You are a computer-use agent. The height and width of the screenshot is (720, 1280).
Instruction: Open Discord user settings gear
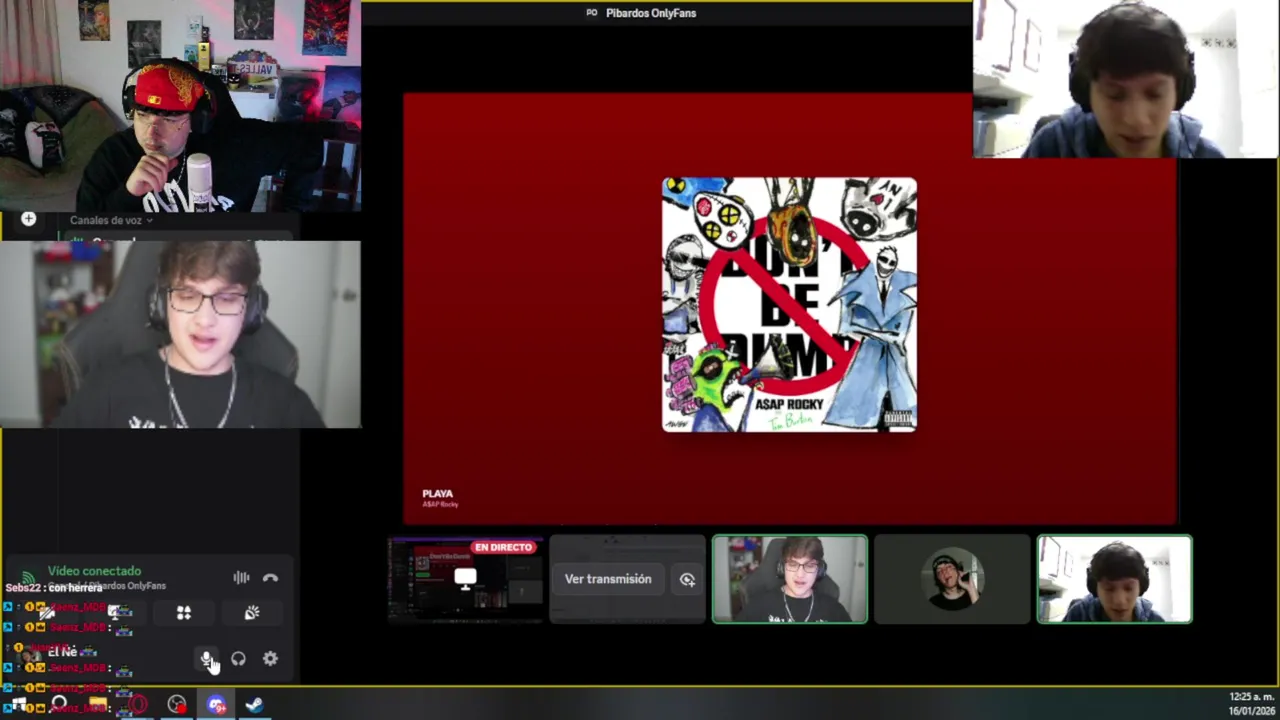click(x=270, y=659)
